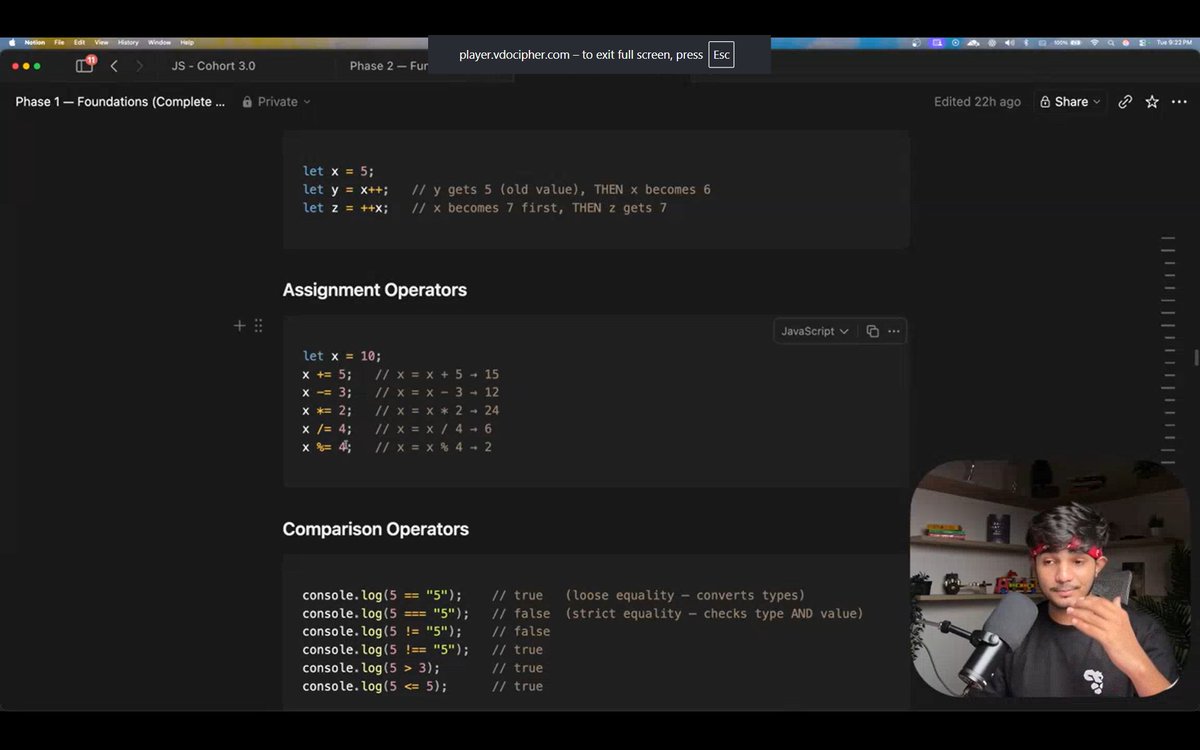The image size is (1200, 750).
Task: Click the Phase 1 — Foundations page title
Action: [x=120, y=102]
